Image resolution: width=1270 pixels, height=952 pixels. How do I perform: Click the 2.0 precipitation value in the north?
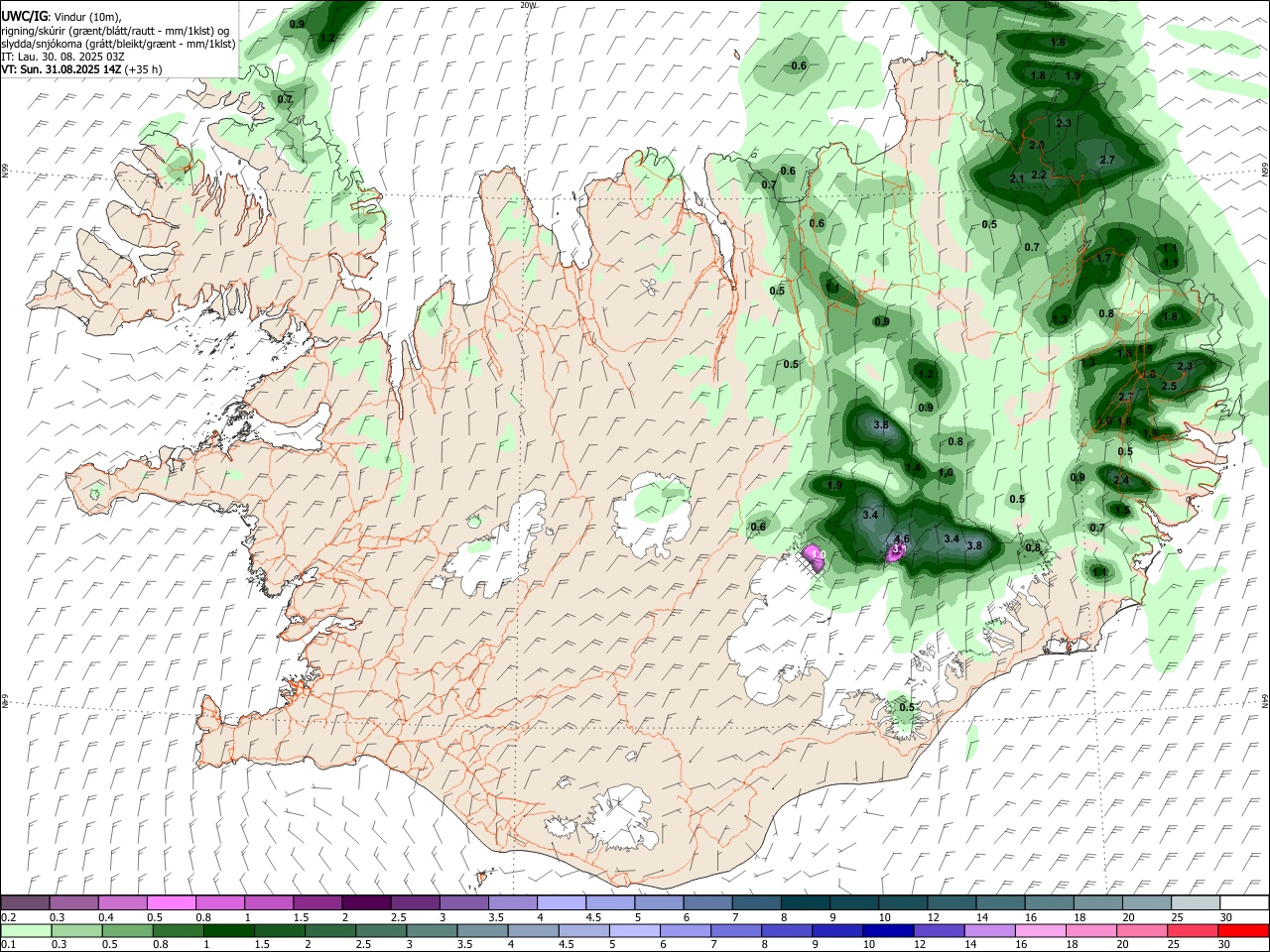[1037, 146]
